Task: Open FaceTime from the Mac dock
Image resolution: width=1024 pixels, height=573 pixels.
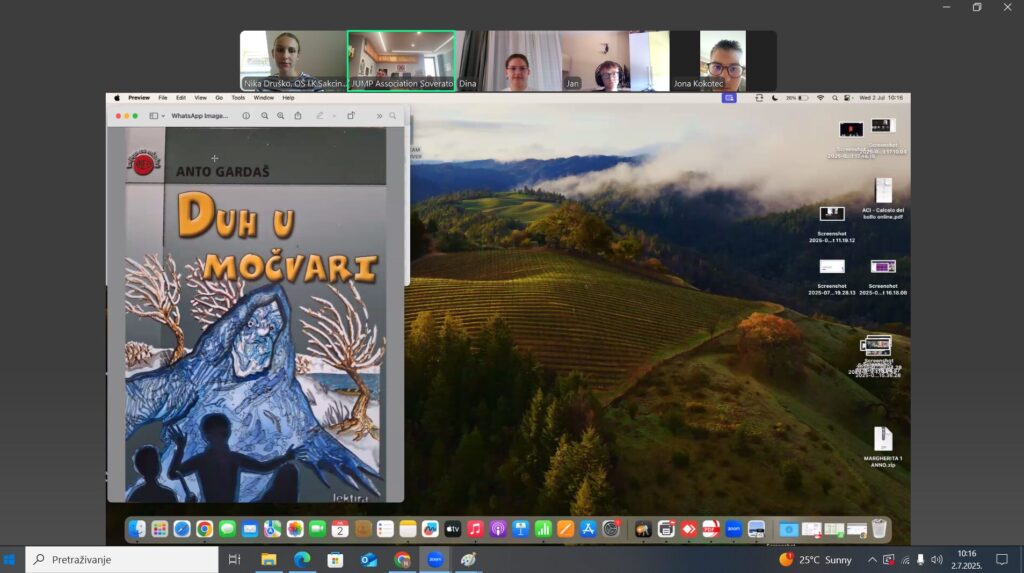Action: point(317,529)
